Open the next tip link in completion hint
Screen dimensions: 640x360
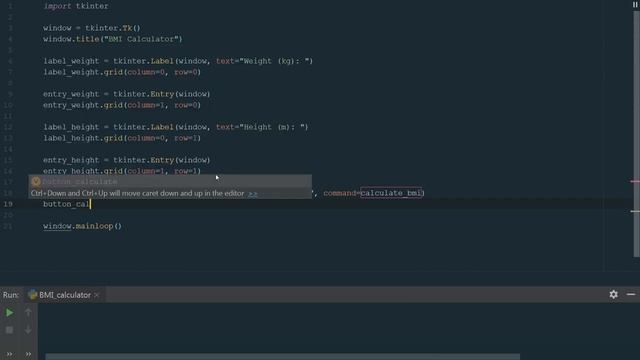click(x=253, y=193)
